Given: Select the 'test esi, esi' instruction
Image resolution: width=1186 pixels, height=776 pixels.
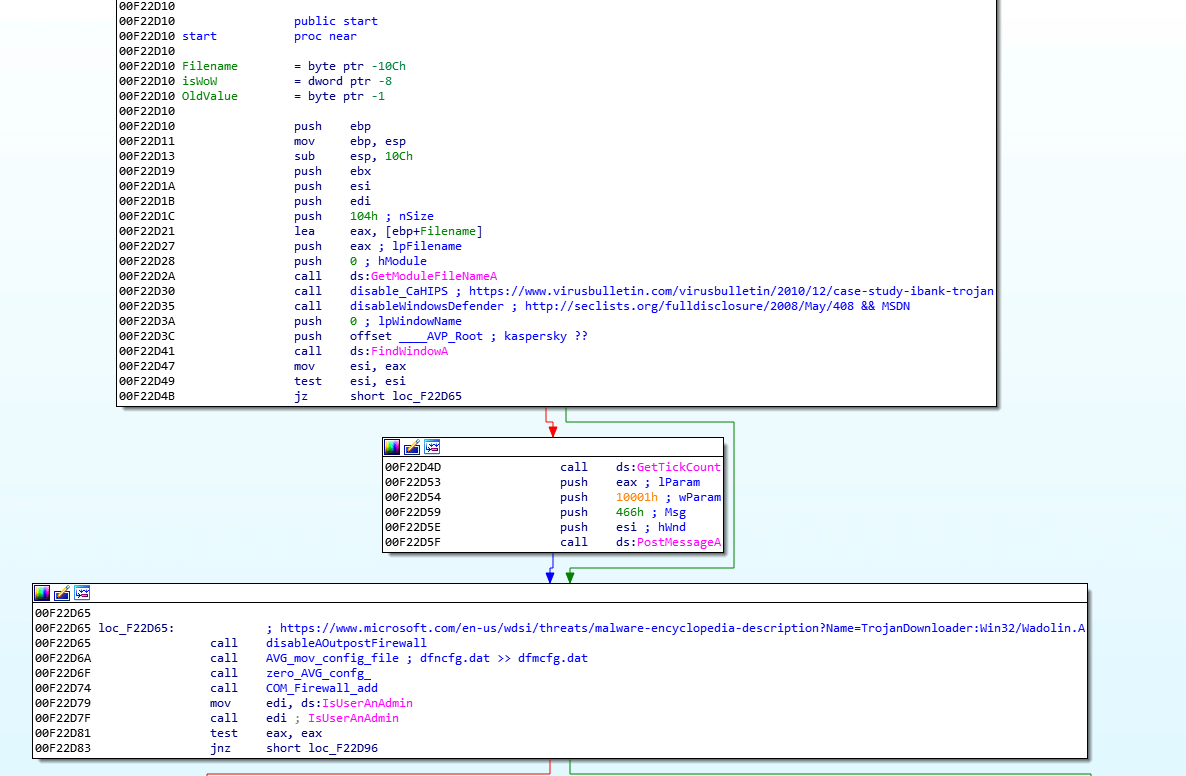Looking at the screenshot, I should tap(349, 381).
